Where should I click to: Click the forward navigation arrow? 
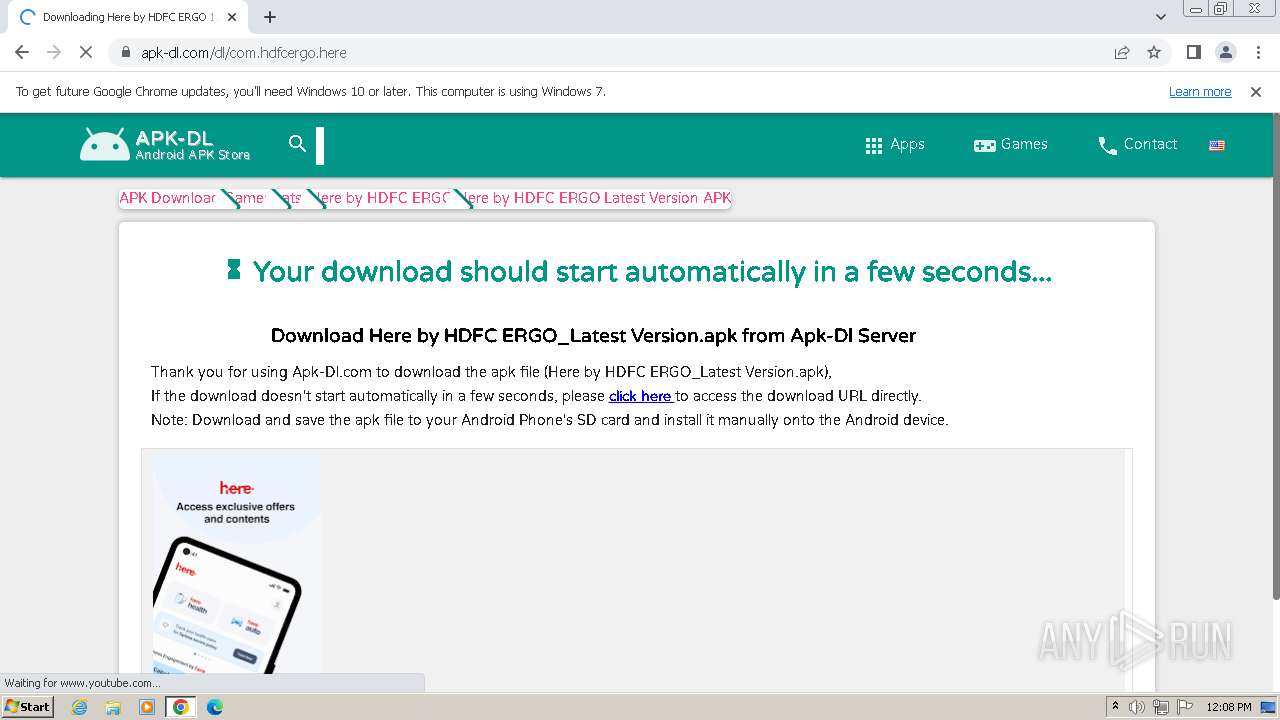54,52
